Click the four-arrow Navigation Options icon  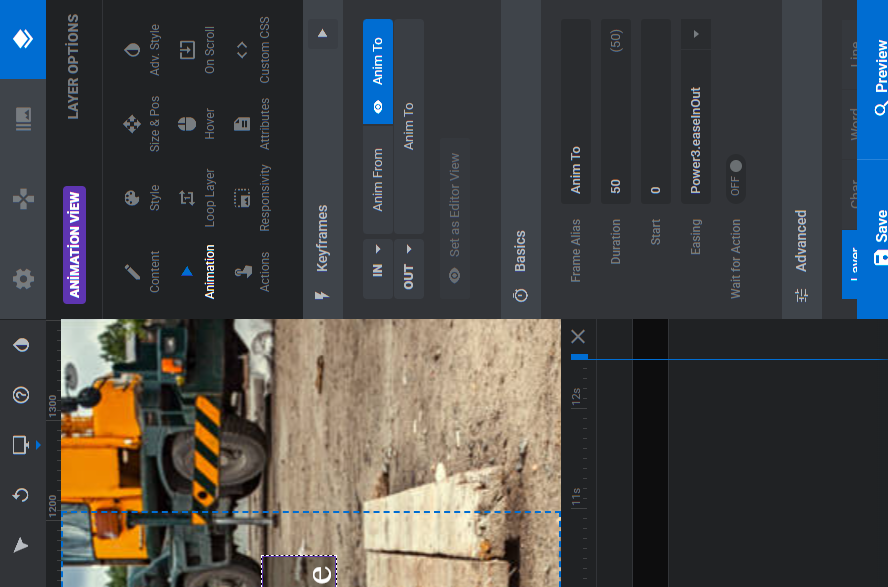click(22, 199)
